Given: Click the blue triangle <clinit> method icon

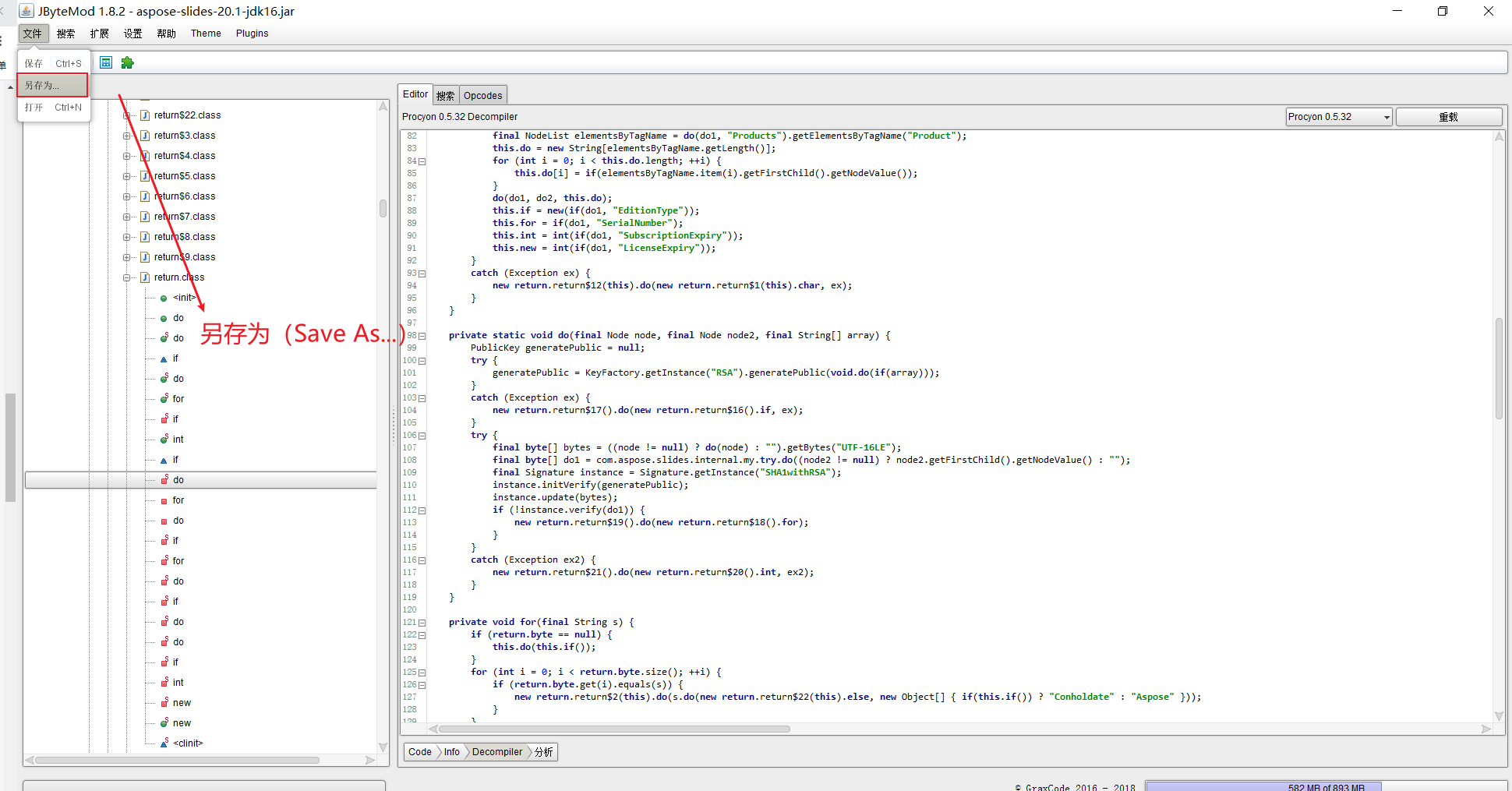Looking at the screenshot, I should (x=164, y=743).
